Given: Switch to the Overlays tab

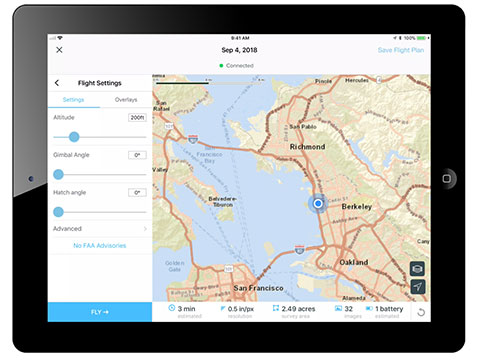Looking at the screenshot, I should click(x=126, y=100).
